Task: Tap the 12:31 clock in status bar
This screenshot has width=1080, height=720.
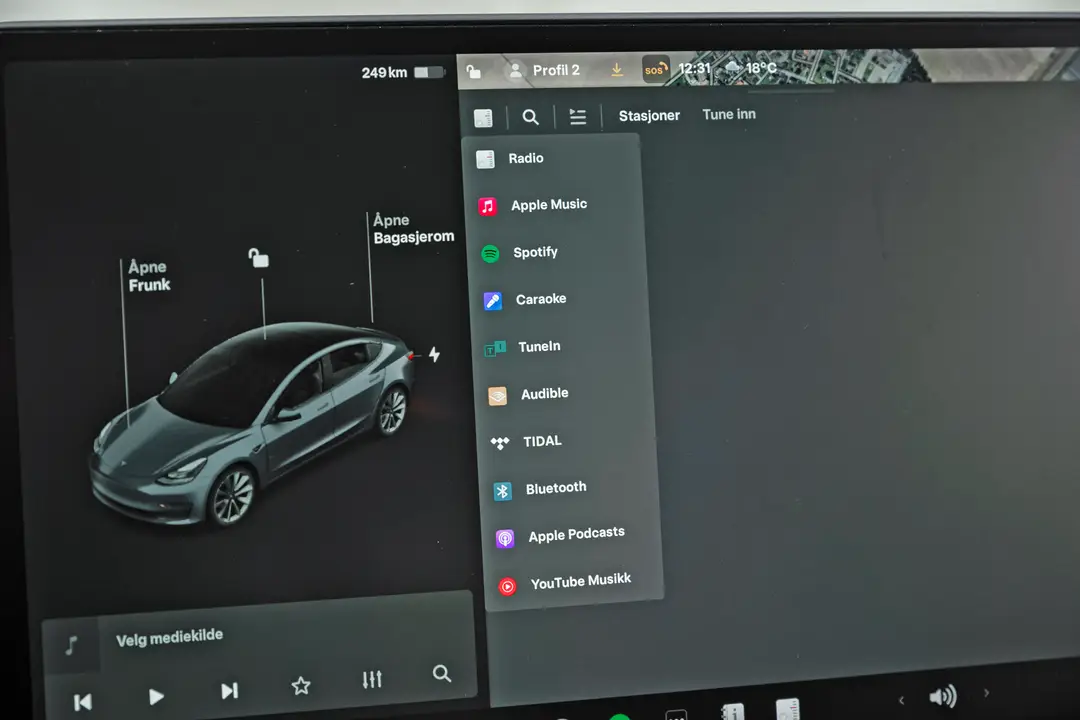Action: 694,68
